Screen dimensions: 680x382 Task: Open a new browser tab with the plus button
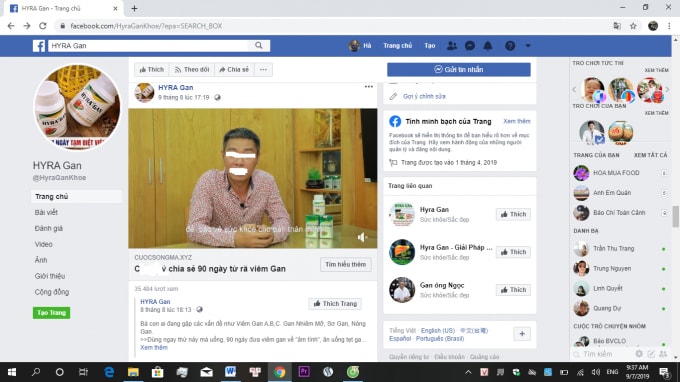(134, 8)
